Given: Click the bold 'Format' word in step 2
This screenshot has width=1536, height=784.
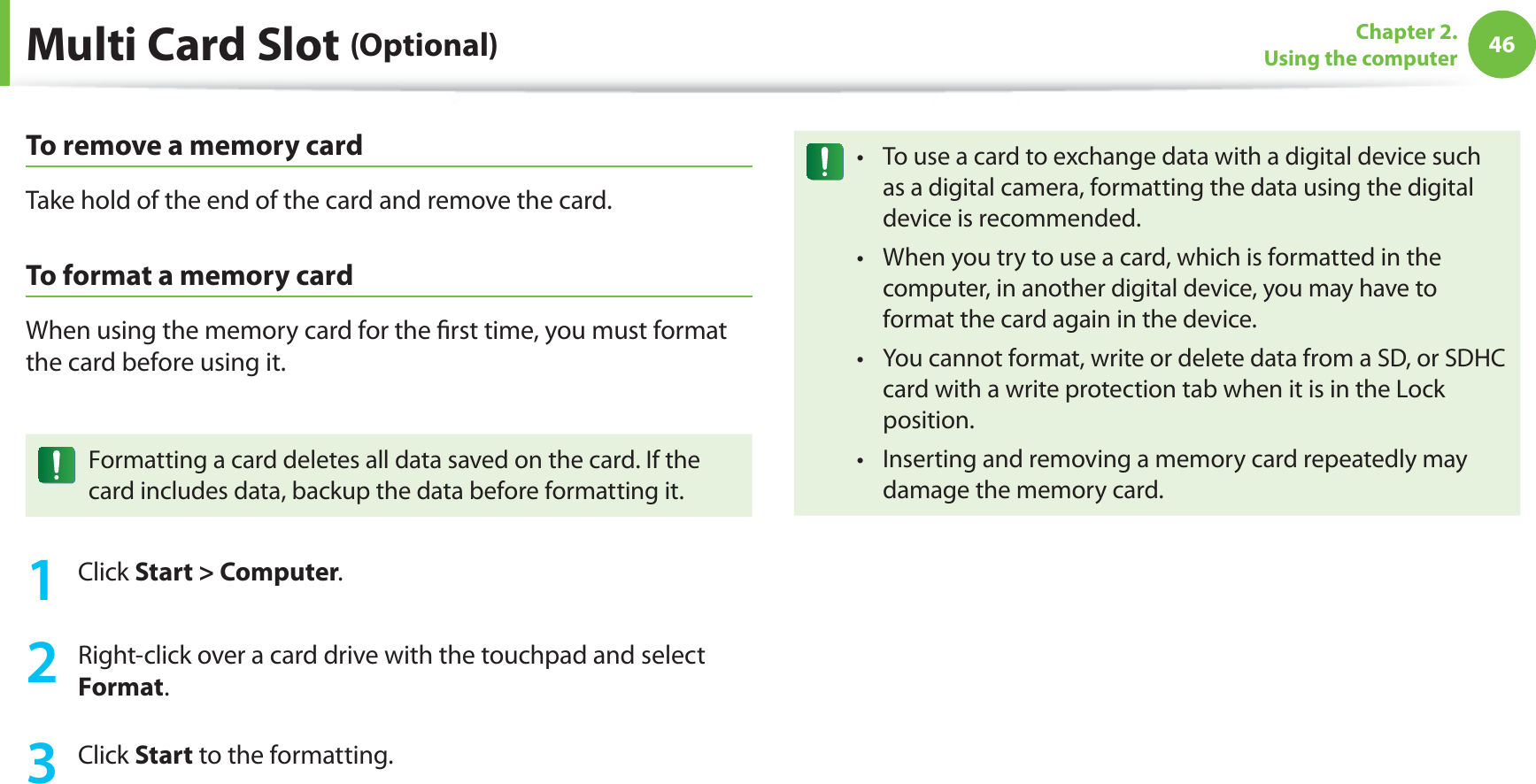Looking at the screenshot, I should click(121, 688).
